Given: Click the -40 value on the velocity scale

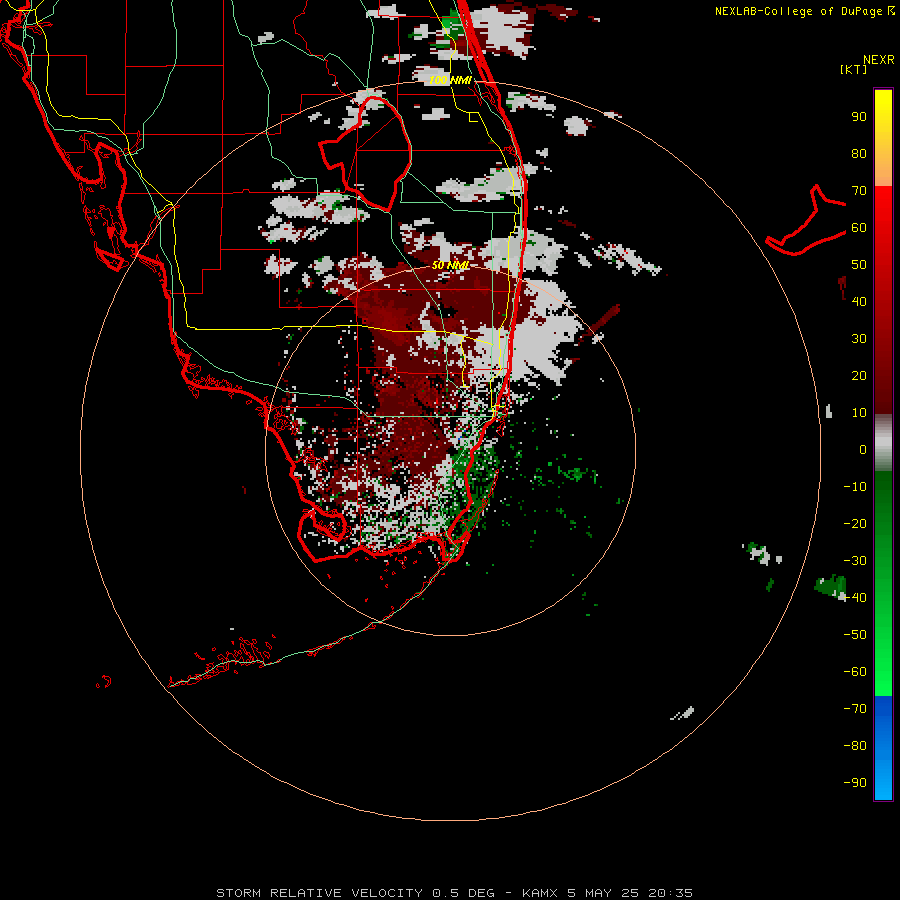Looking at the screenshot, I should [855, 598].
